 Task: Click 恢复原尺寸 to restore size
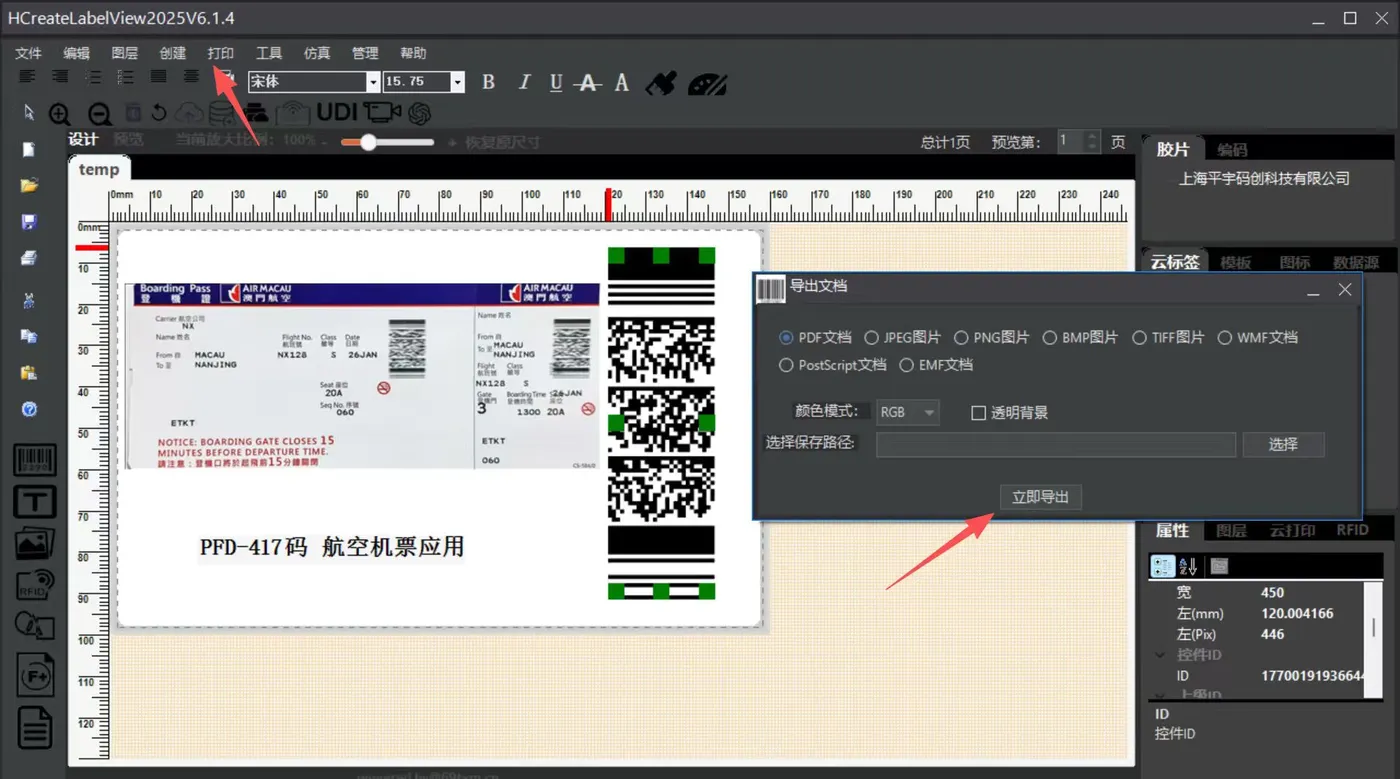pyautogui.click(x=502, y=142)
